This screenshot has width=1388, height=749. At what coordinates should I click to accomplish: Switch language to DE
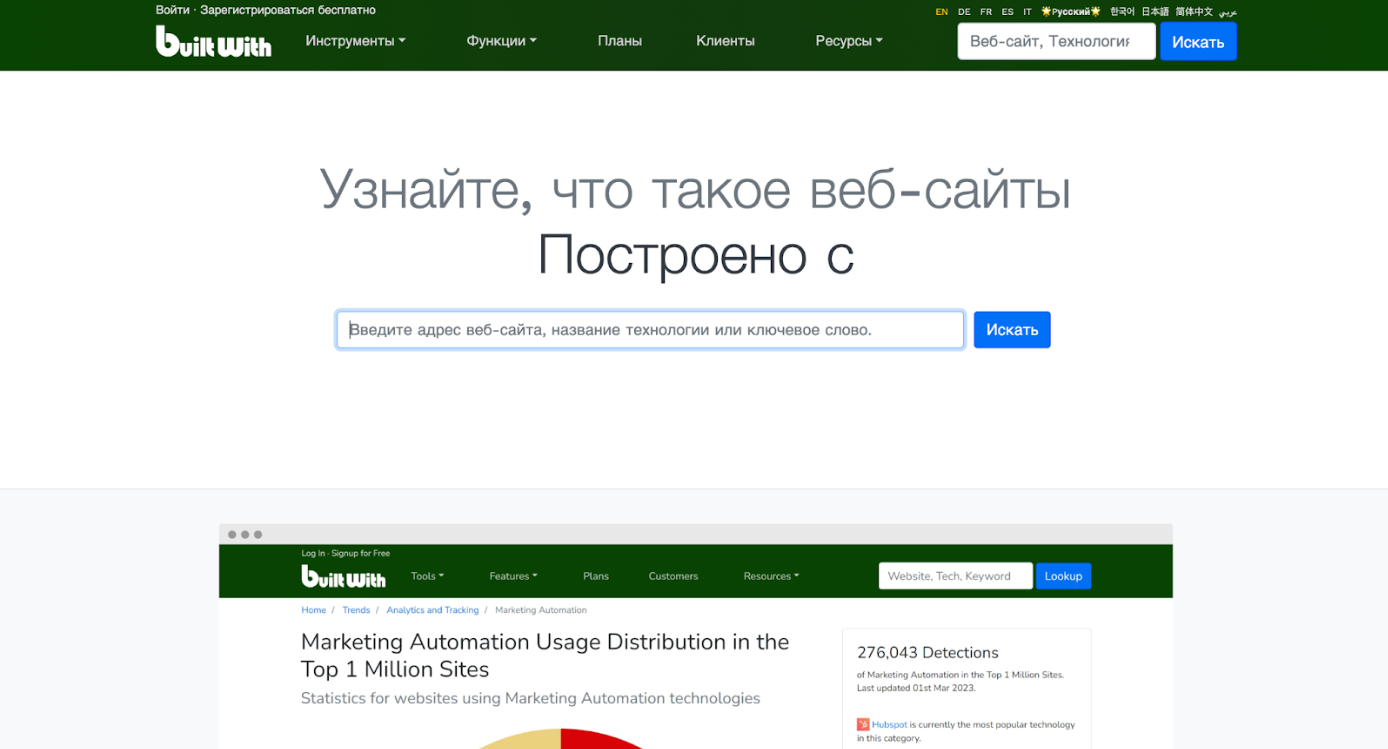click(x=964, y=12)
